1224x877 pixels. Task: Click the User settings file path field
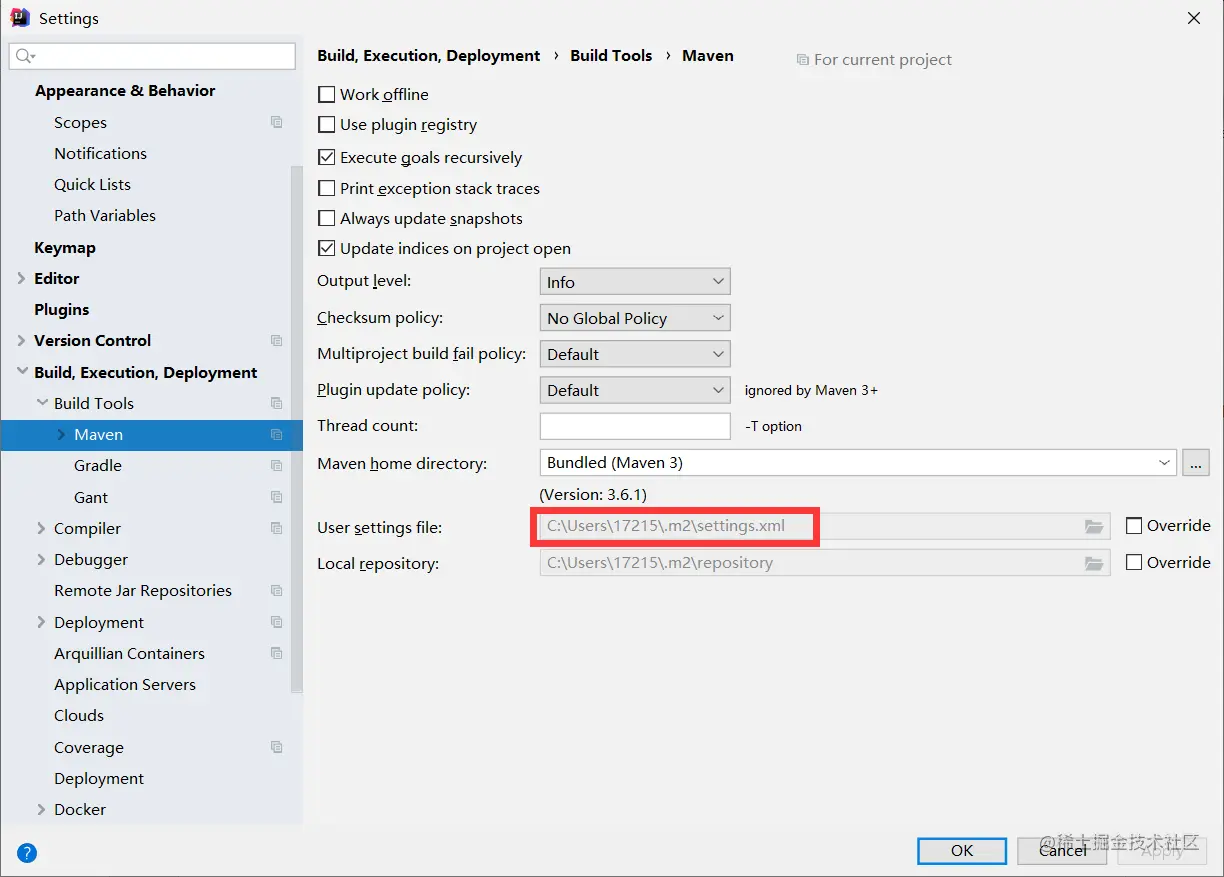(825, 526)
